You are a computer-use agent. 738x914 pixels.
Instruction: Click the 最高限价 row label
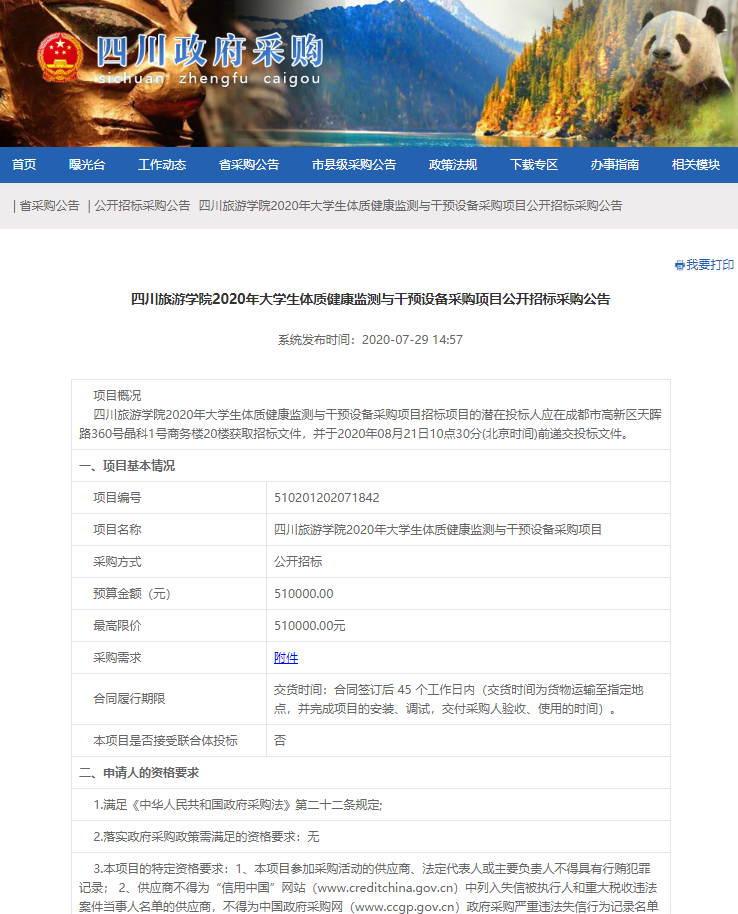[x=117, y=626]
